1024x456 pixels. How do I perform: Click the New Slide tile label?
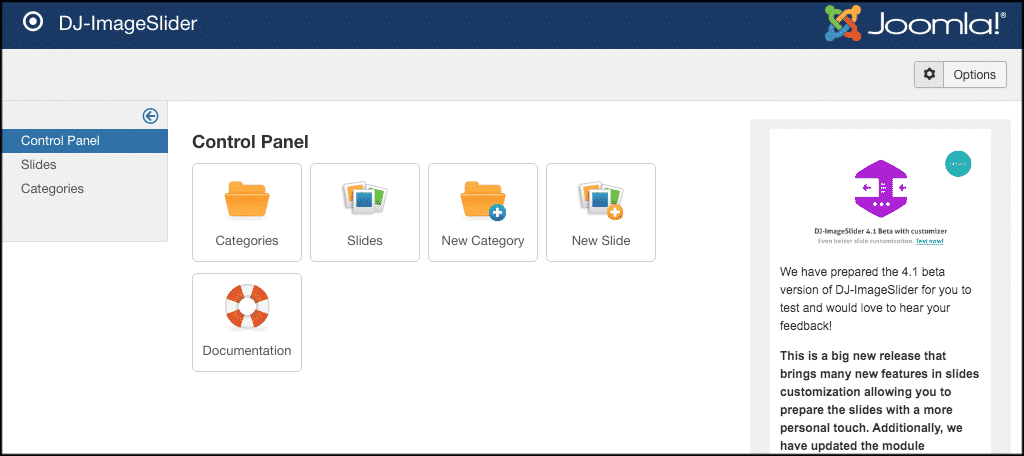click(x=601, y=240)
